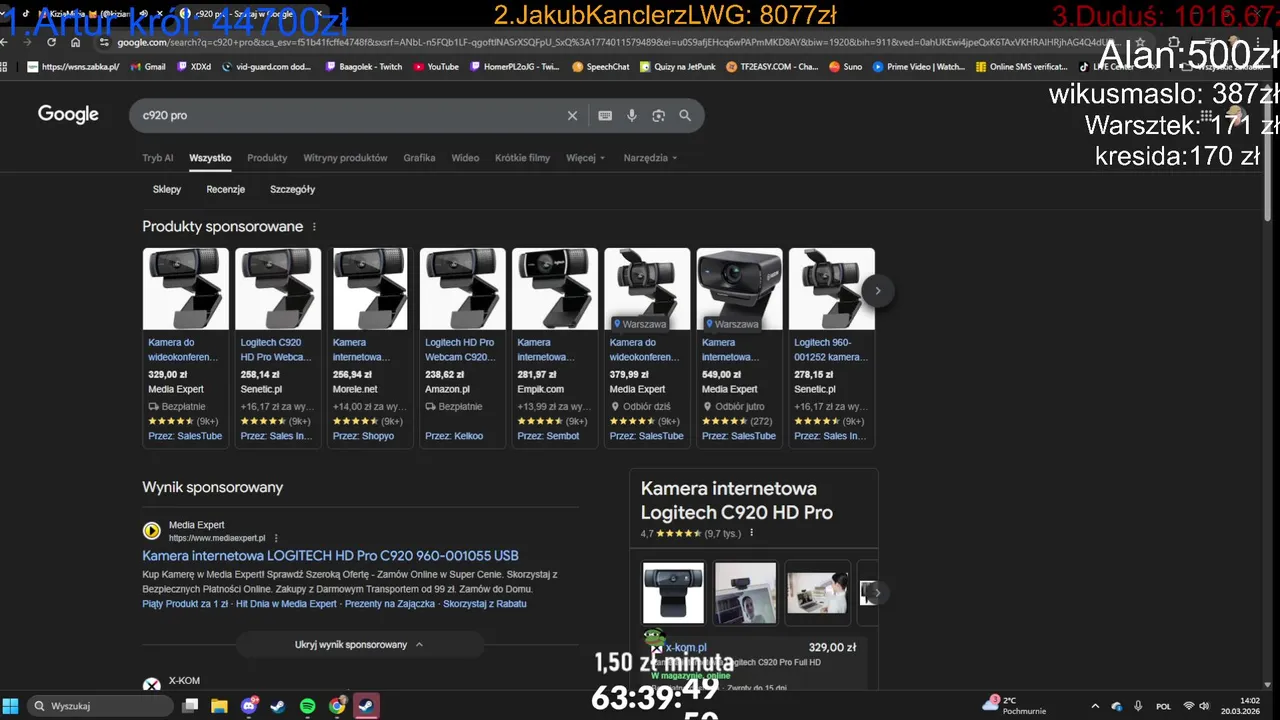This screenshot has width=1280, height=720.
Task: Expand the Więcej dropdown menu
Action: click(585, 158)
